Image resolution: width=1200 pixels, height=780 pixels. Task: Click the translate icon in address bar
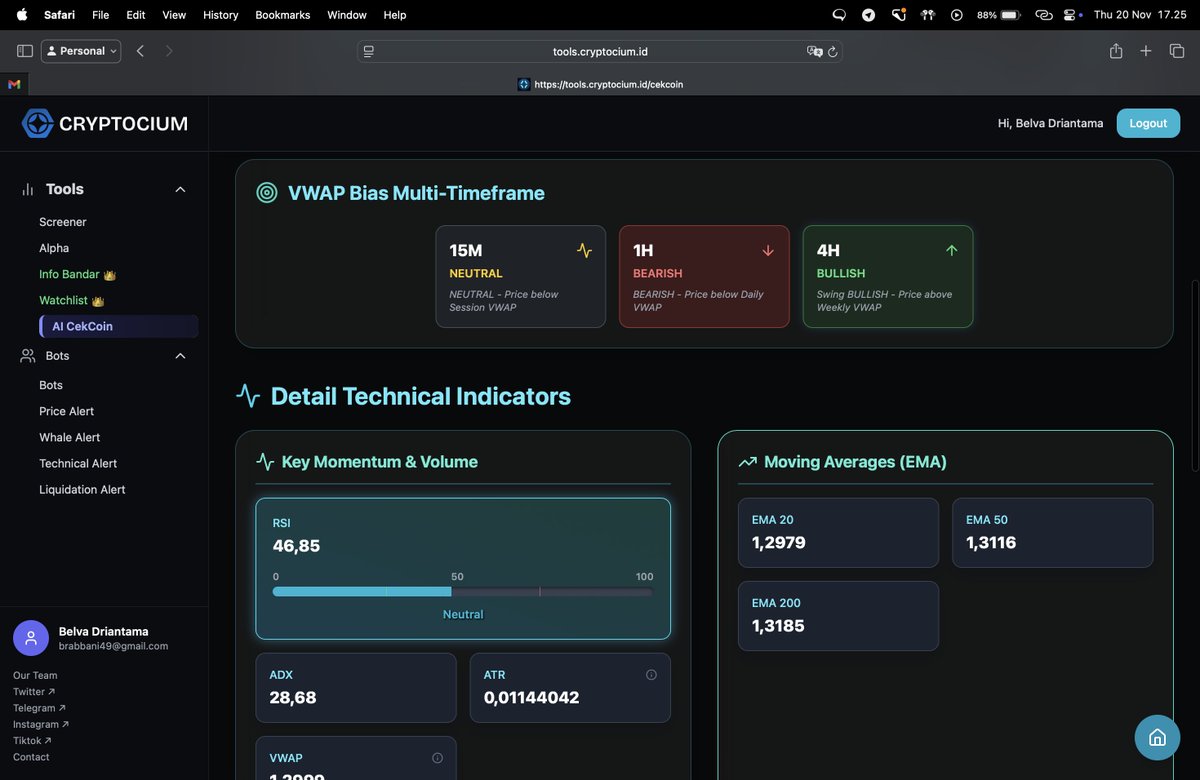point(814,52)
